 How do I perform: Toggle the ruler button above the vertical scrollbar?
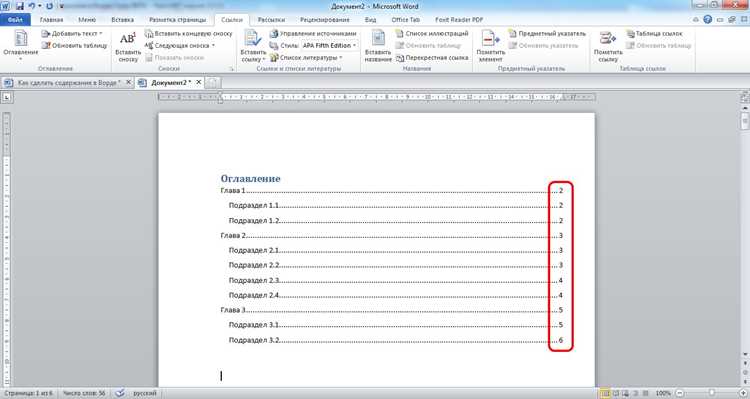tap(745, 98)
